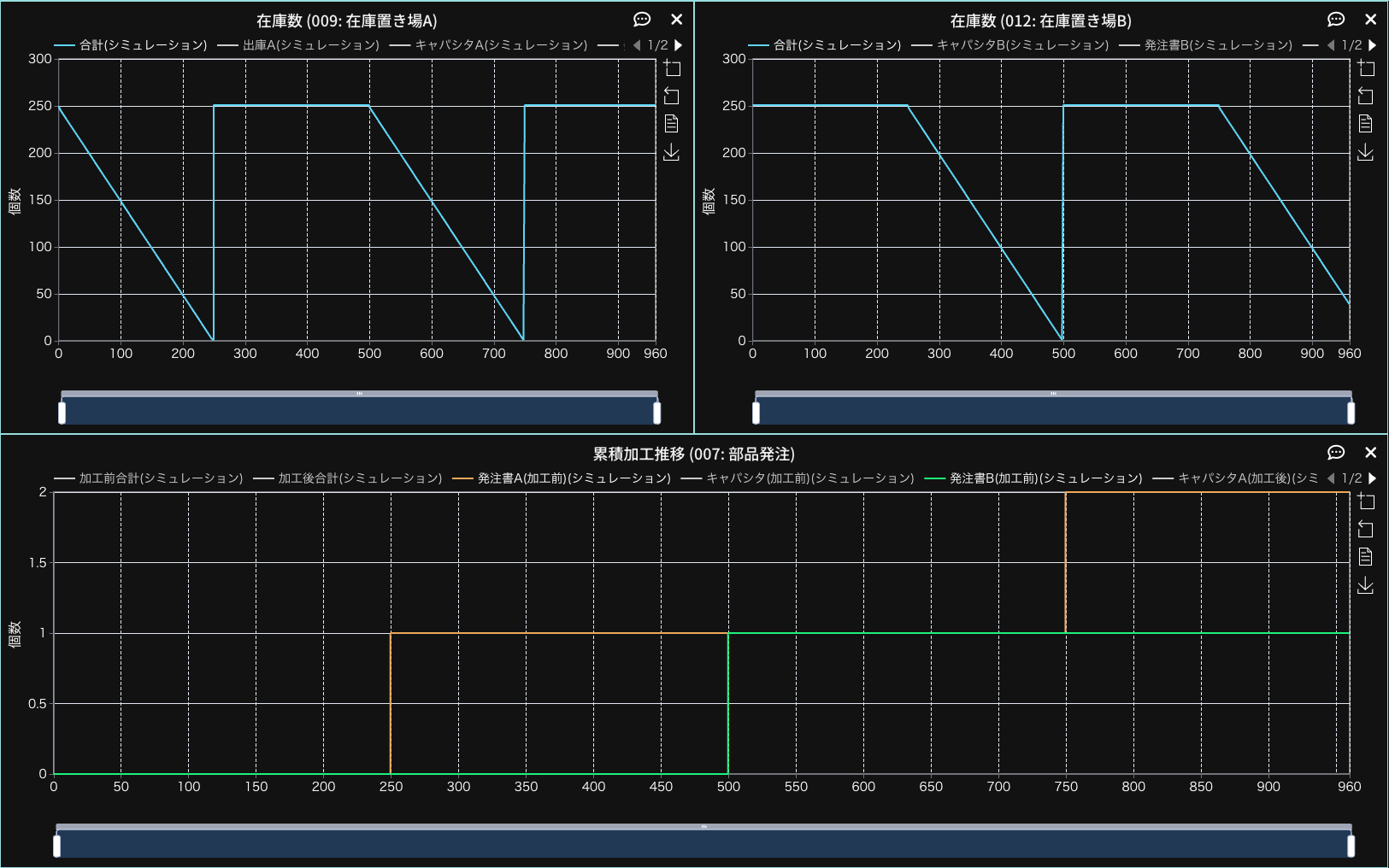Open comments on the 在庫置き場A chart
This screenshot has width=1389, height=868.
642,20
